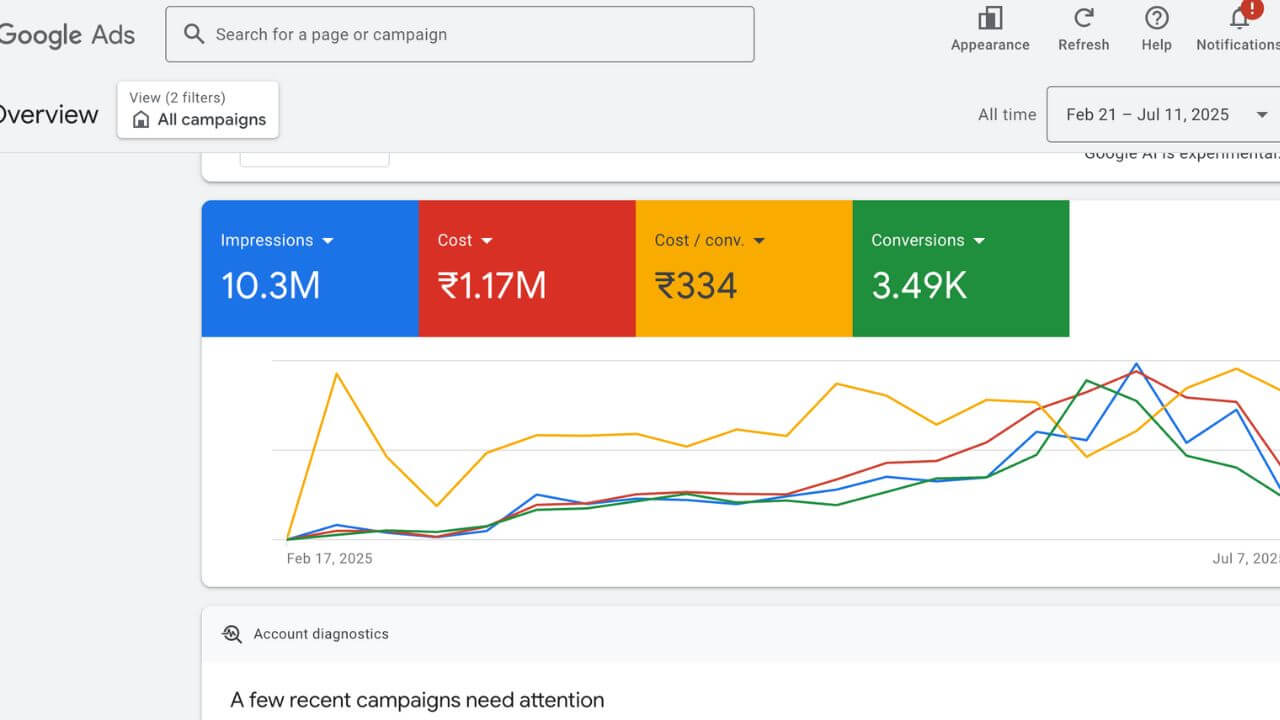The image size is (1280, 720).
Task: Click the magnifier search icon
Action: (193, 34)
